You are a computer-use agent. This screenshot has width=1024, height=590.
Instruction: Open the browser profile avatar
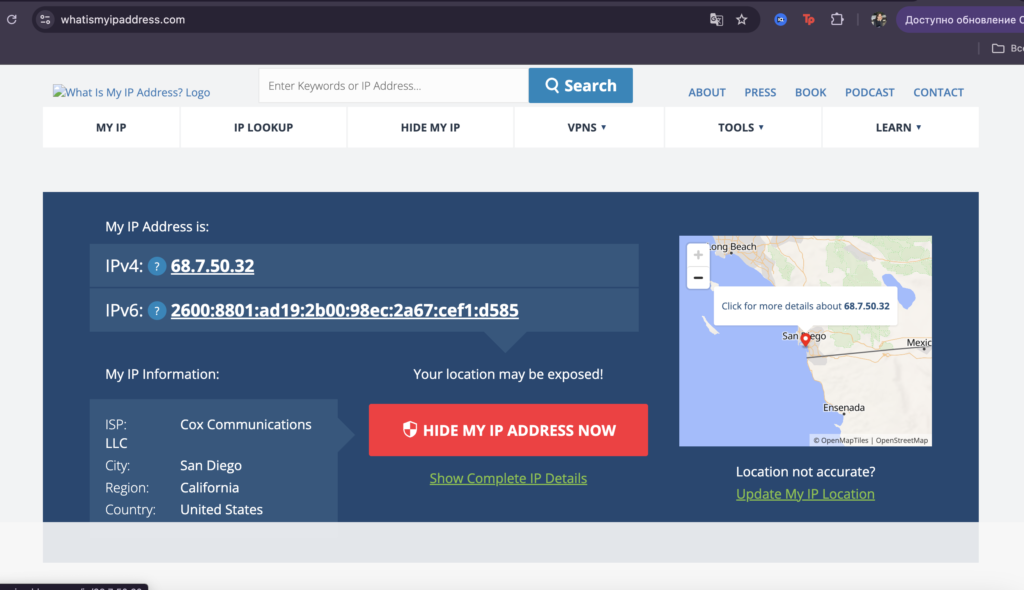[878, 20]
